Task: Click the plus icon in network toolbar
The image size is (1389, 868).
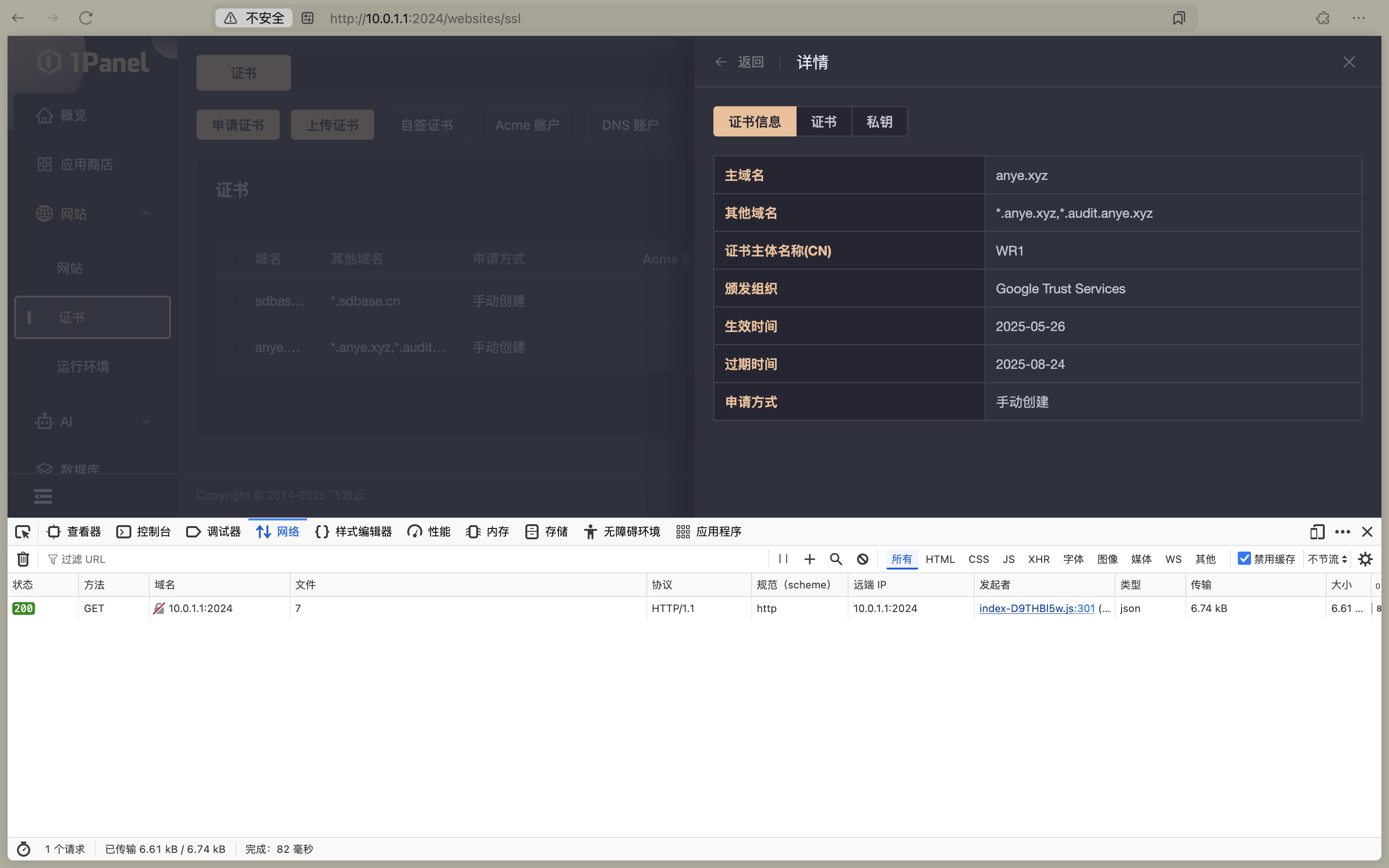Action: (810, 559)
